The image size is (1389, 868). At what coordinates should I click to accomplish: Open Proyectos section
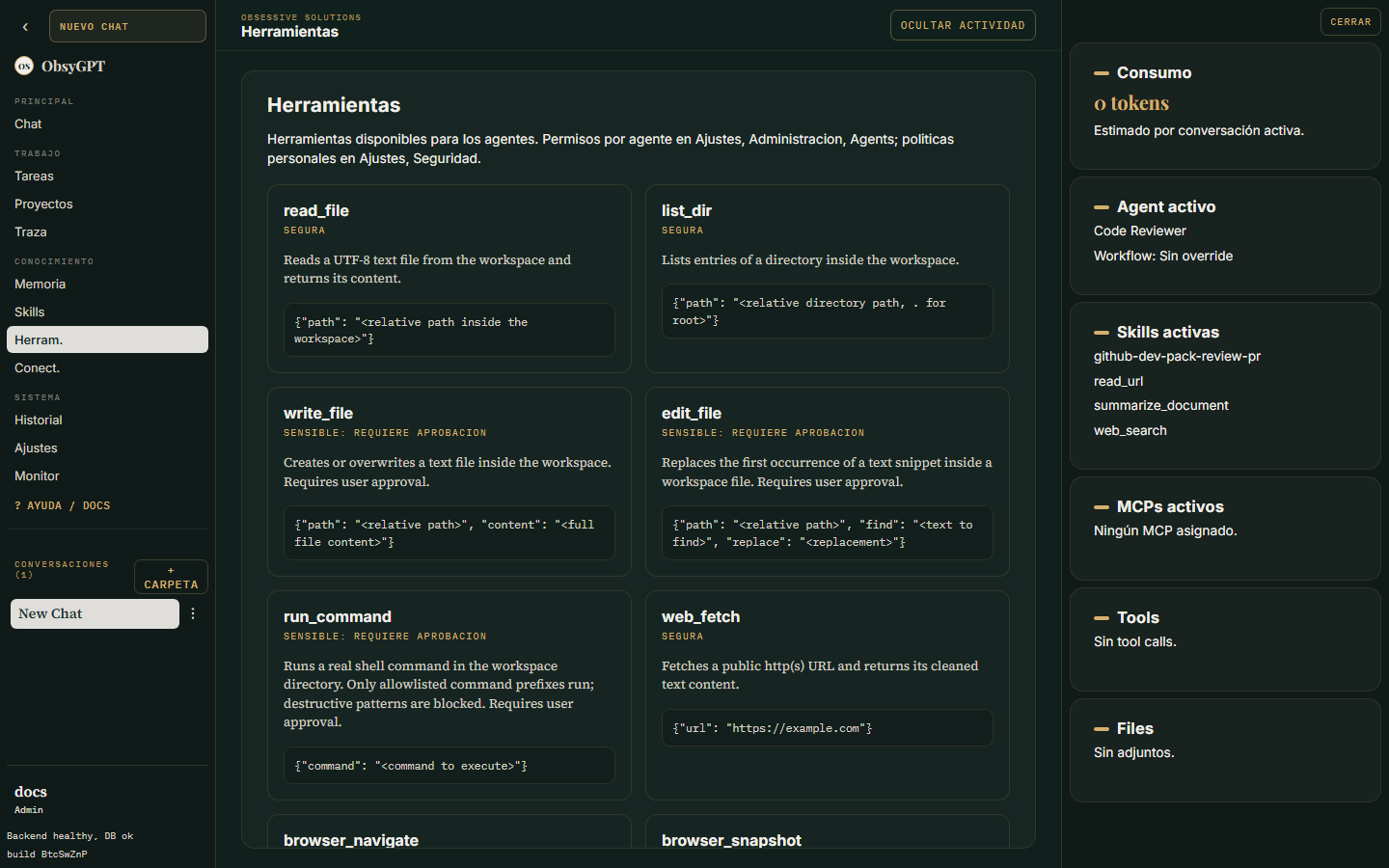[x=107, y=203]
